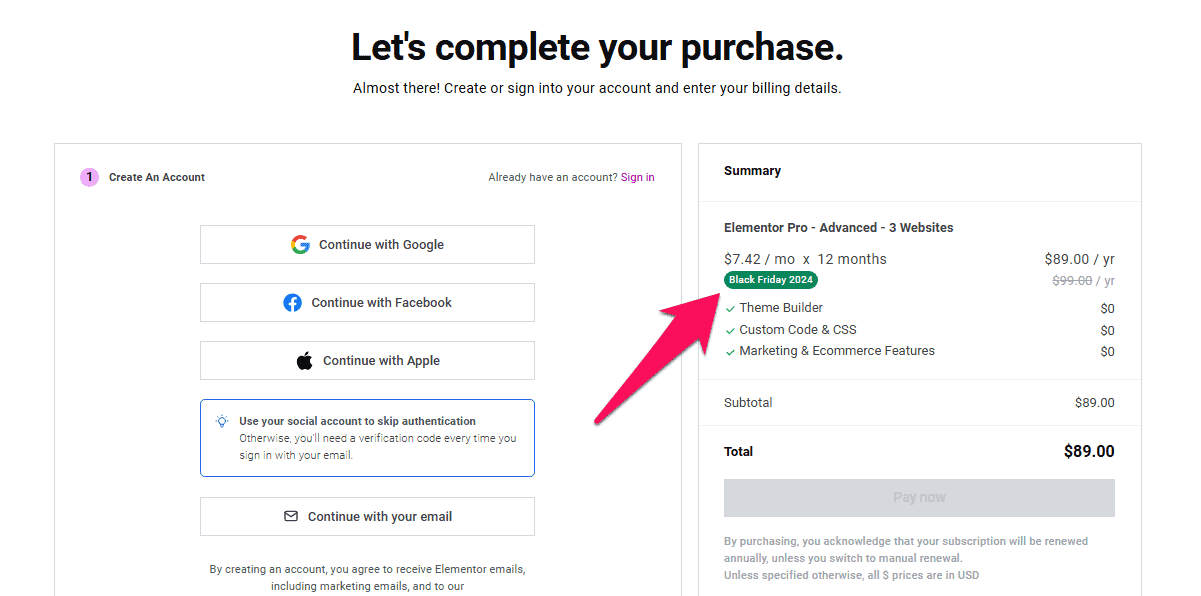This screenshot has width=1201, height=596.
Task: Click the Marketing & Ecommerce Features checkmark
Action: 730,352
